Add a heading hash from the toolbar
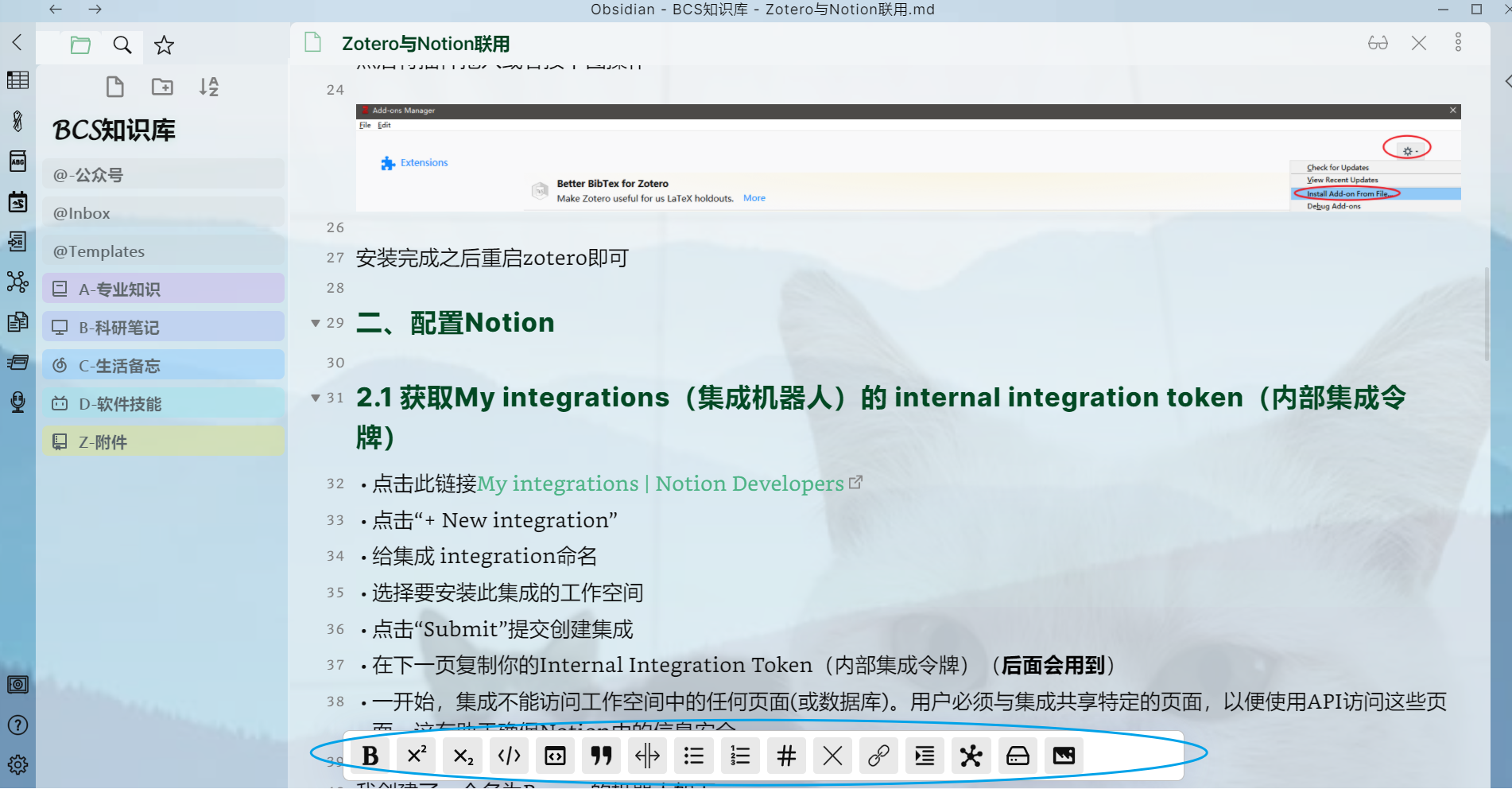The width and height of the screenshot is (1512, 789). click(786, 756)
